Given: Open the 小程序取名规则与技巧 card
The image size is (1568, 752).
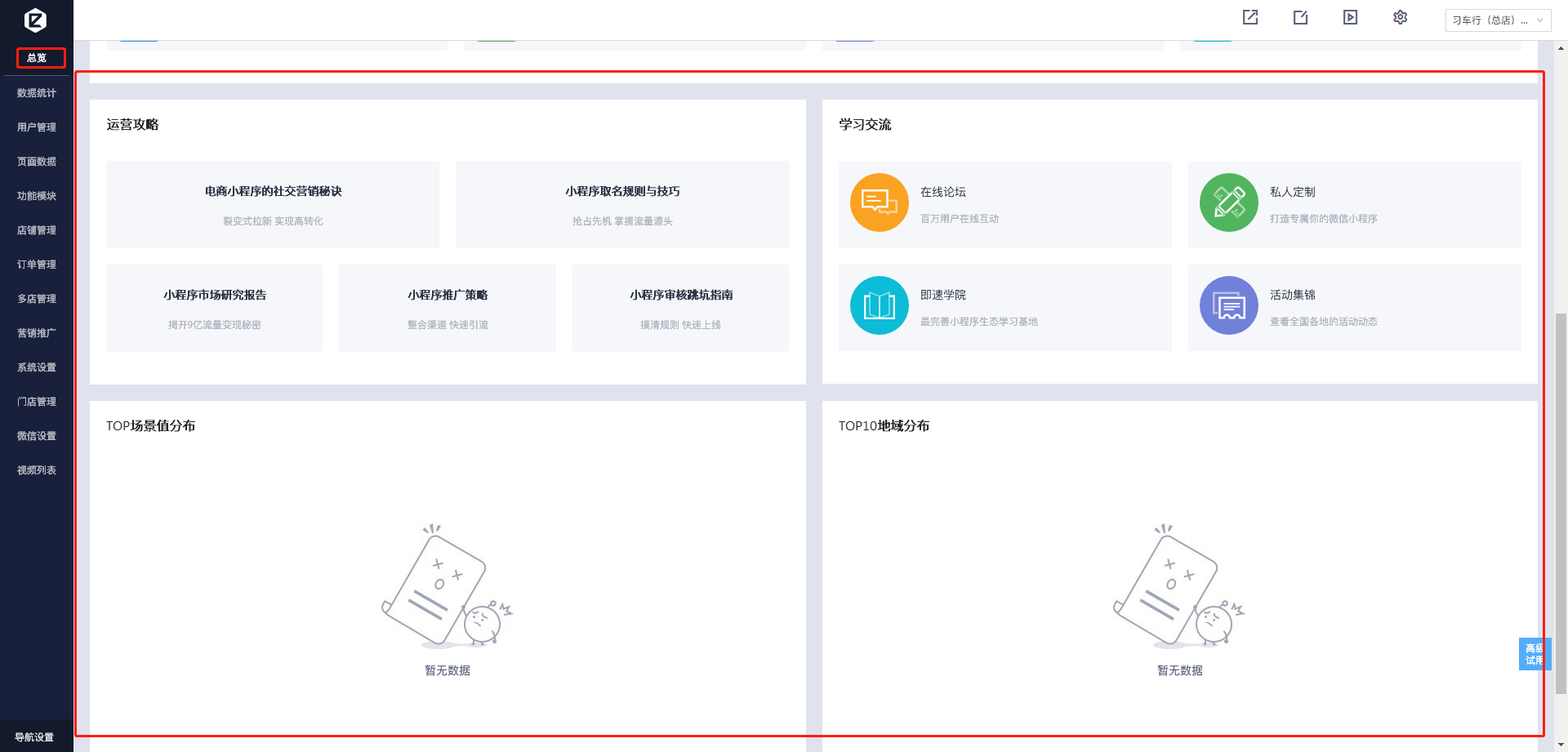Looking at the screenshot, I should pos(622,204).
